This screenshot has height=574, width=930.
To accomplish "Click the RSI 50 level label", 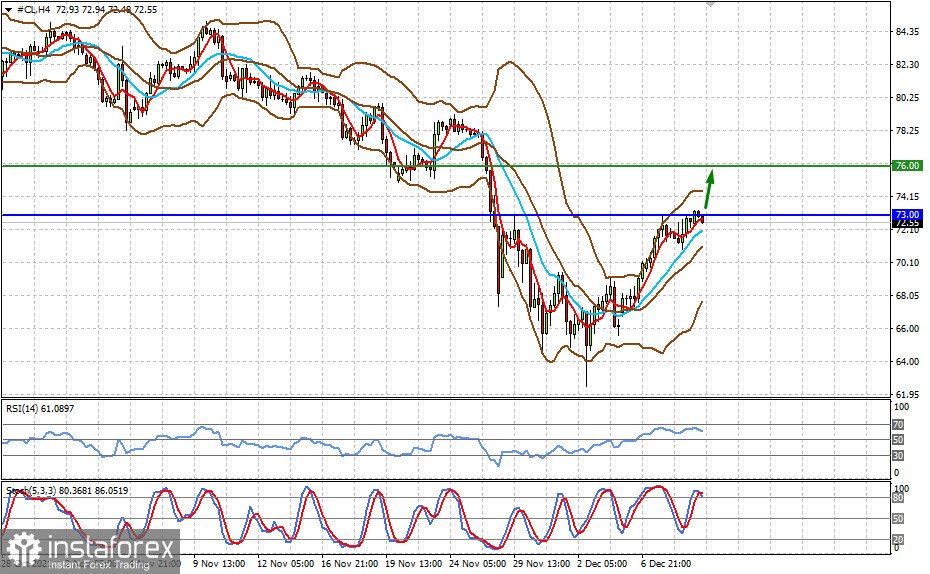I will click(x=898, y=440).
